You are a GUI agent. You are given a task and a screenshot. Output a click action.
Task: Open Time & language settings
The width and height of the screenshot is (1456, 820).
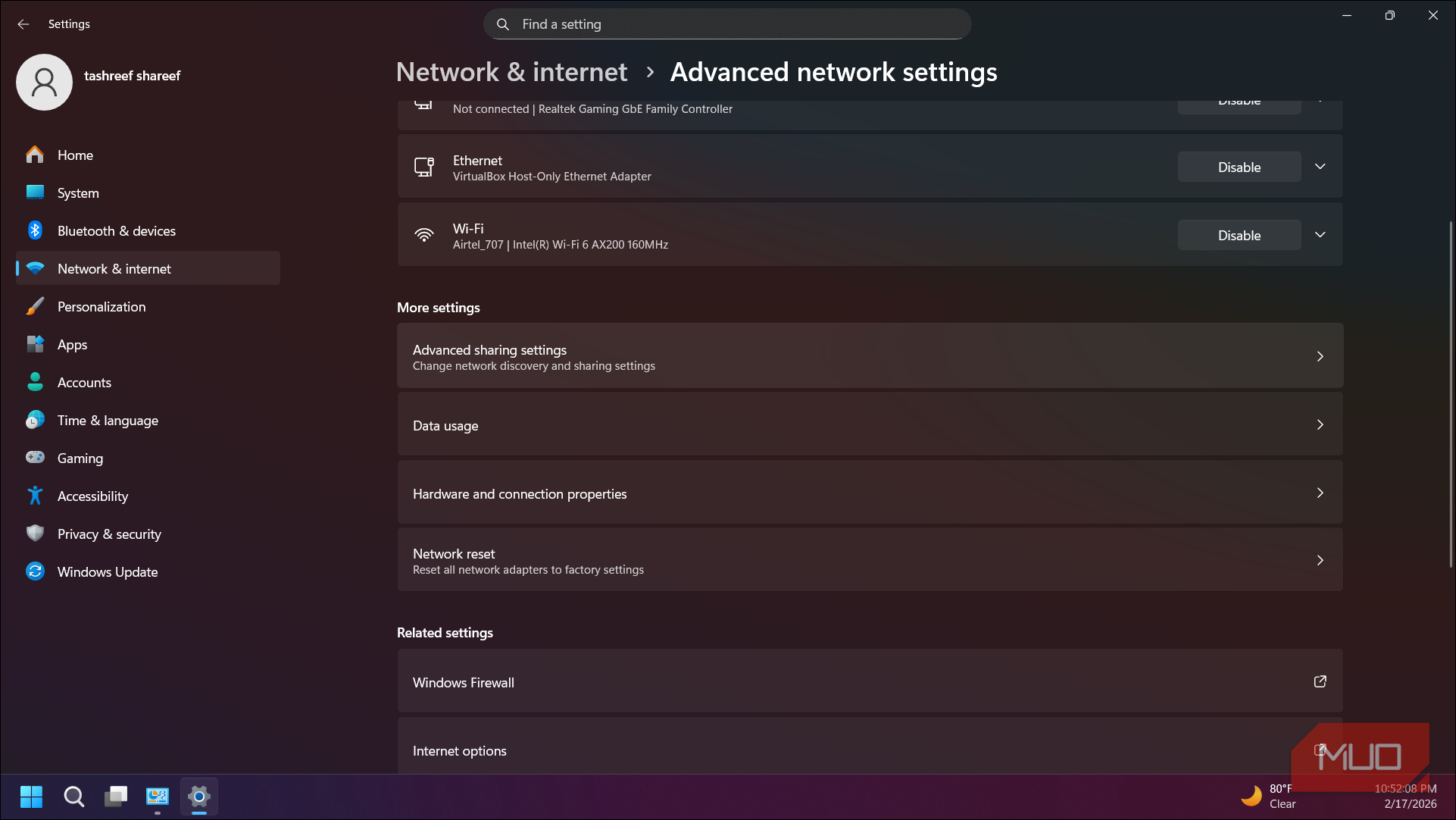click(148, 420)
